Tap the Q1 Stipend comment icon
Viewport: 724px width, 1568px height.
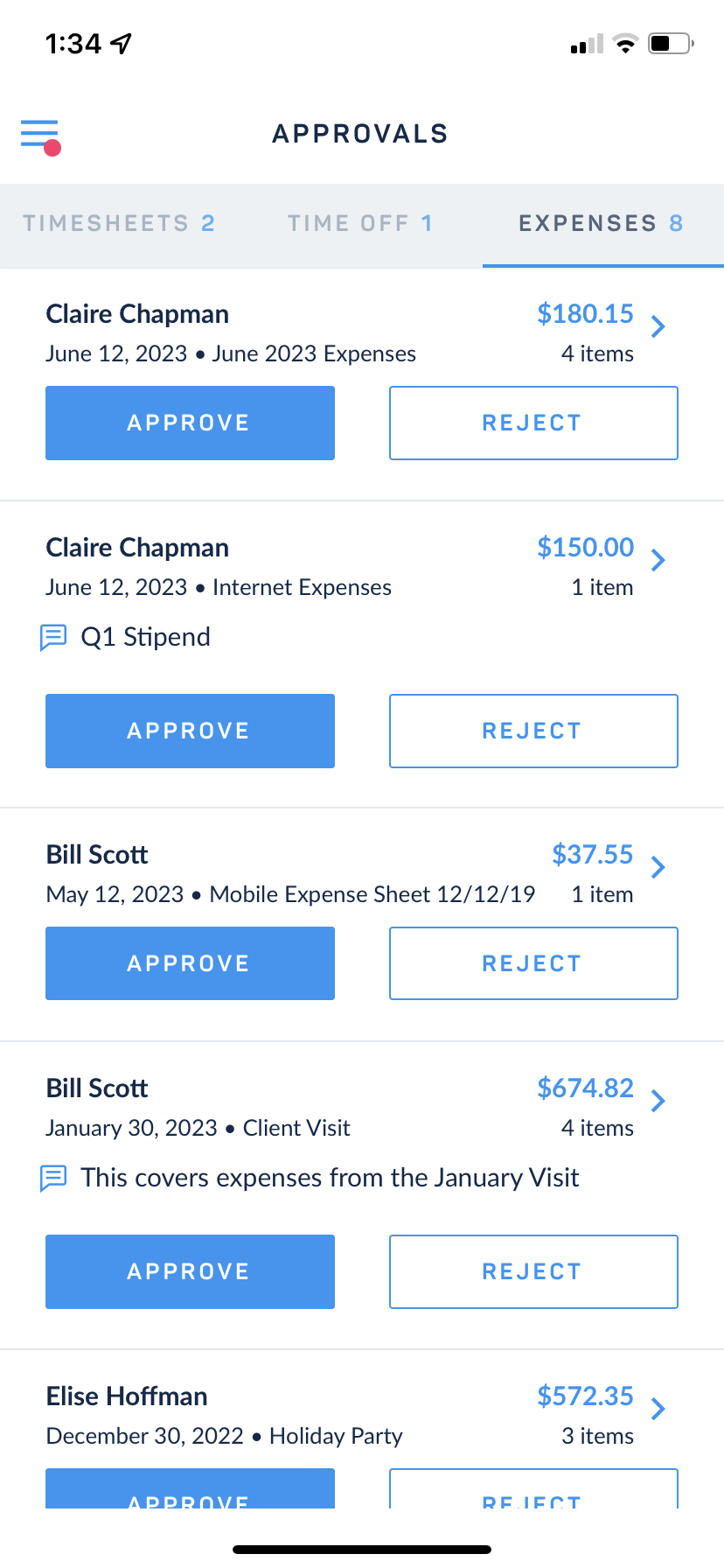(x=53, y=637)
